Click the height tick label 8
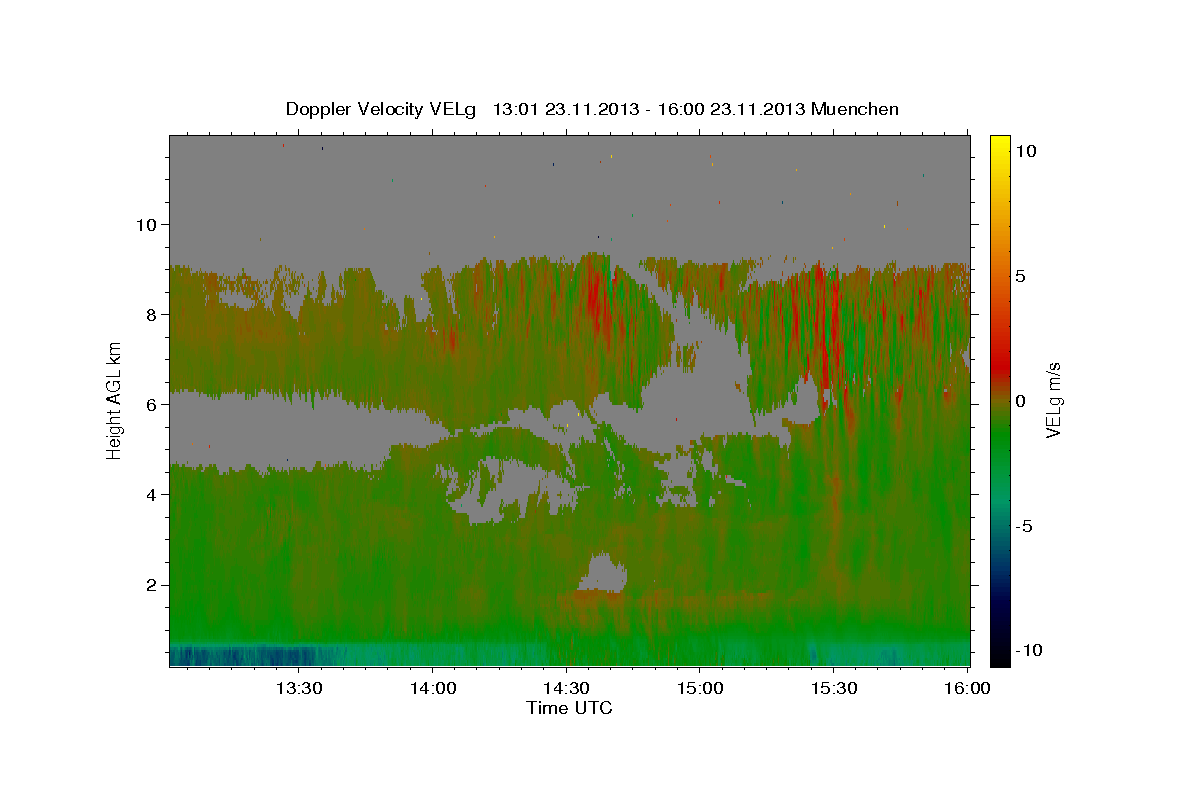1200x800 pixels. 153,314
